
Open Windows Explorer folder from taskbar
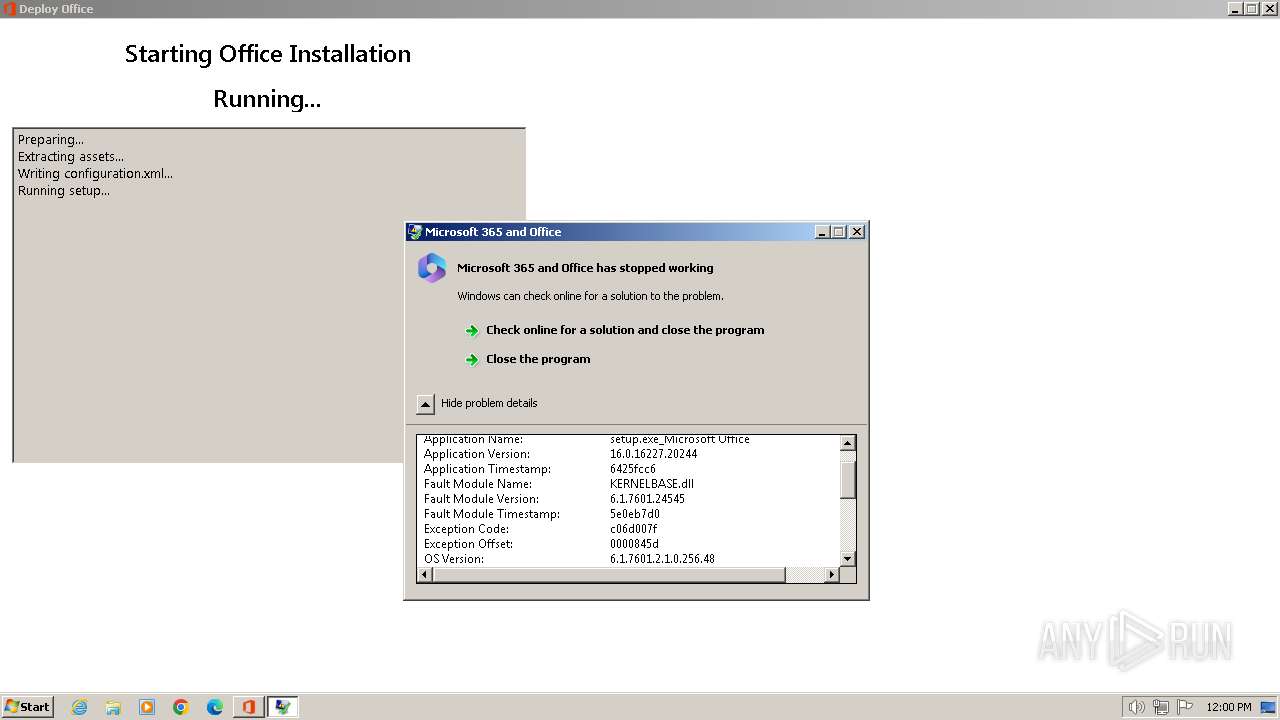coord(113,707)
